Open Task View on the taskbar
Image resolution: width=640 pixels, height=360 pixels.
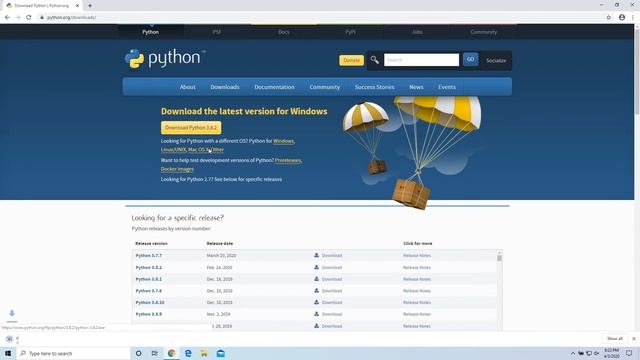tap(155, 353)
